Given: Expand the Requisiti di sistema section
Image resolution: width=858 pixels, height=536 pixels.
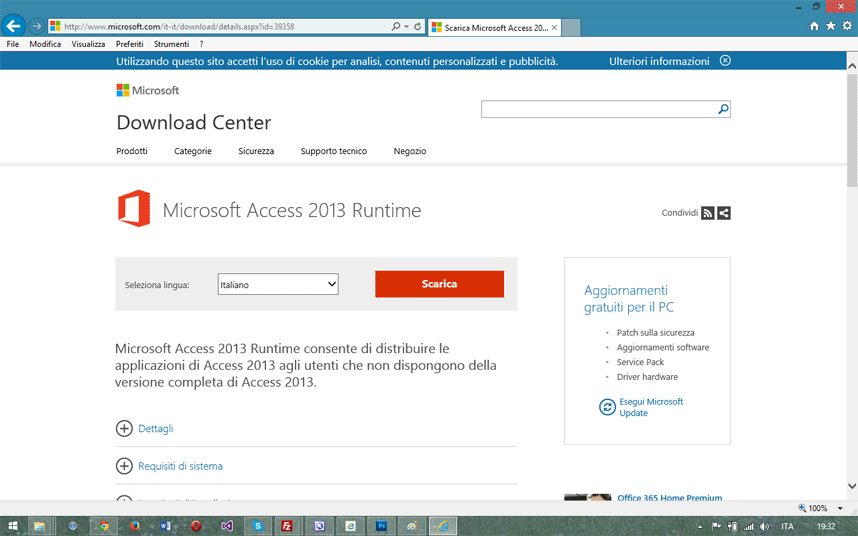Looking at the screenshot, I should pyautogui.click(x=124, y=466).
